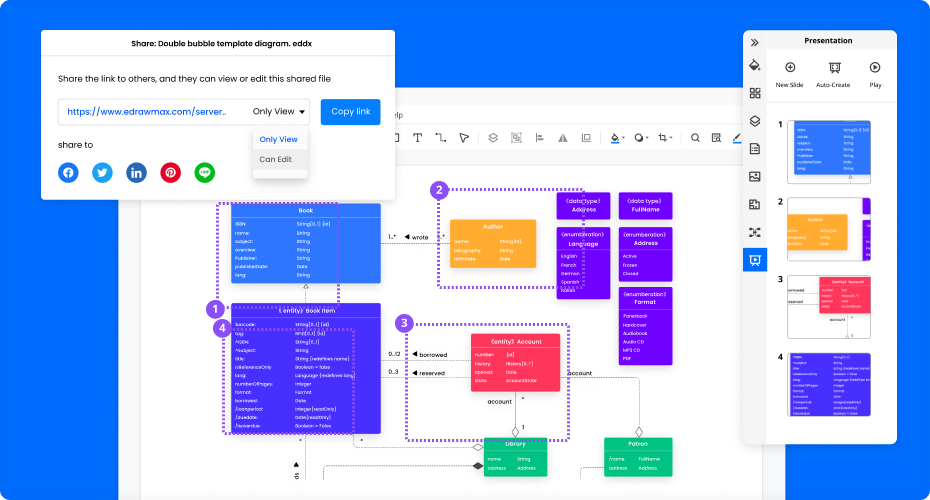Open the fill bucket panel in sidebar
930x500 pixels.
(755, 65)
